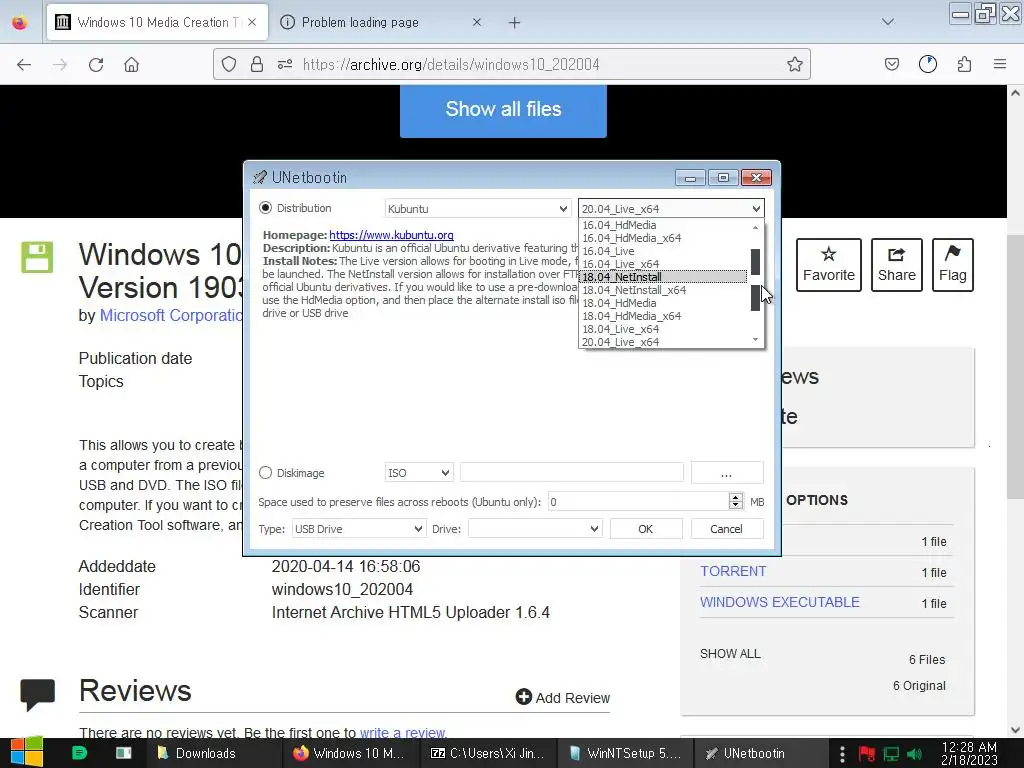The height and width of the screenshot is (768, 1024).
Task: Click the version list scroll-up arrow
Action: (756, 227)
